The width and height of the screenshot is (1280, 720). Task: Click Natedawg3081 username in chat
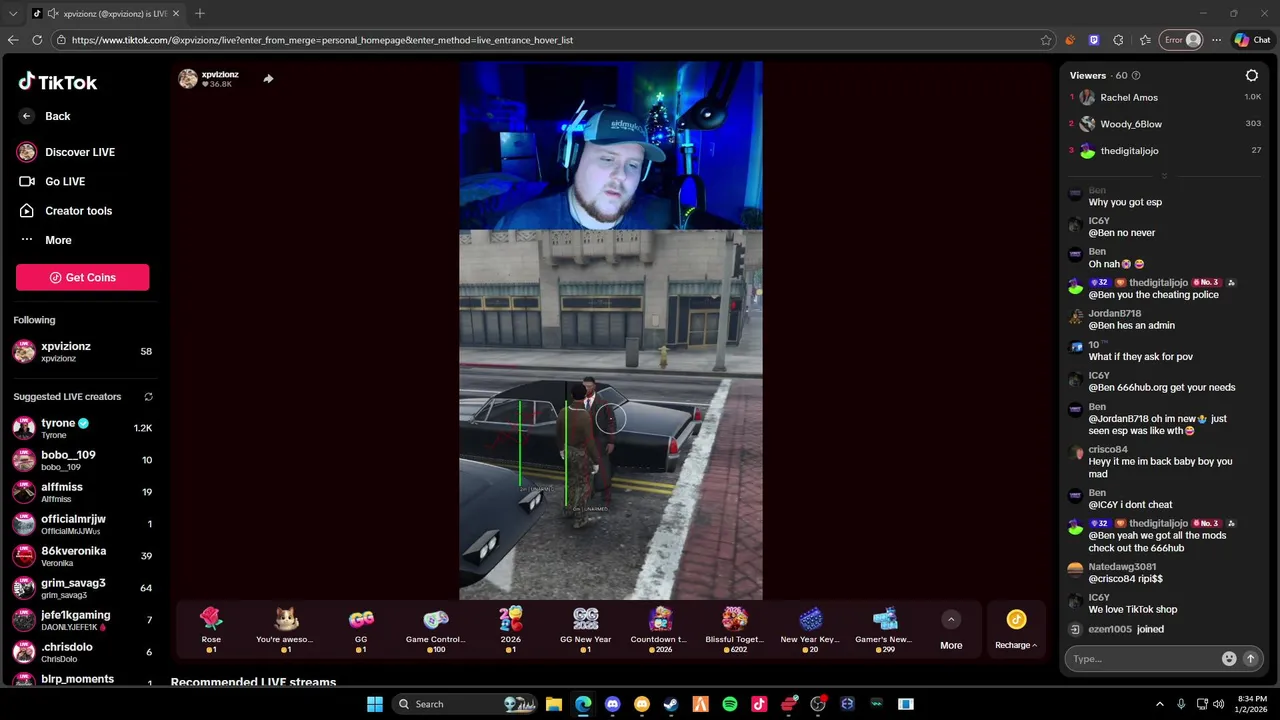(x=1122, y=567)
